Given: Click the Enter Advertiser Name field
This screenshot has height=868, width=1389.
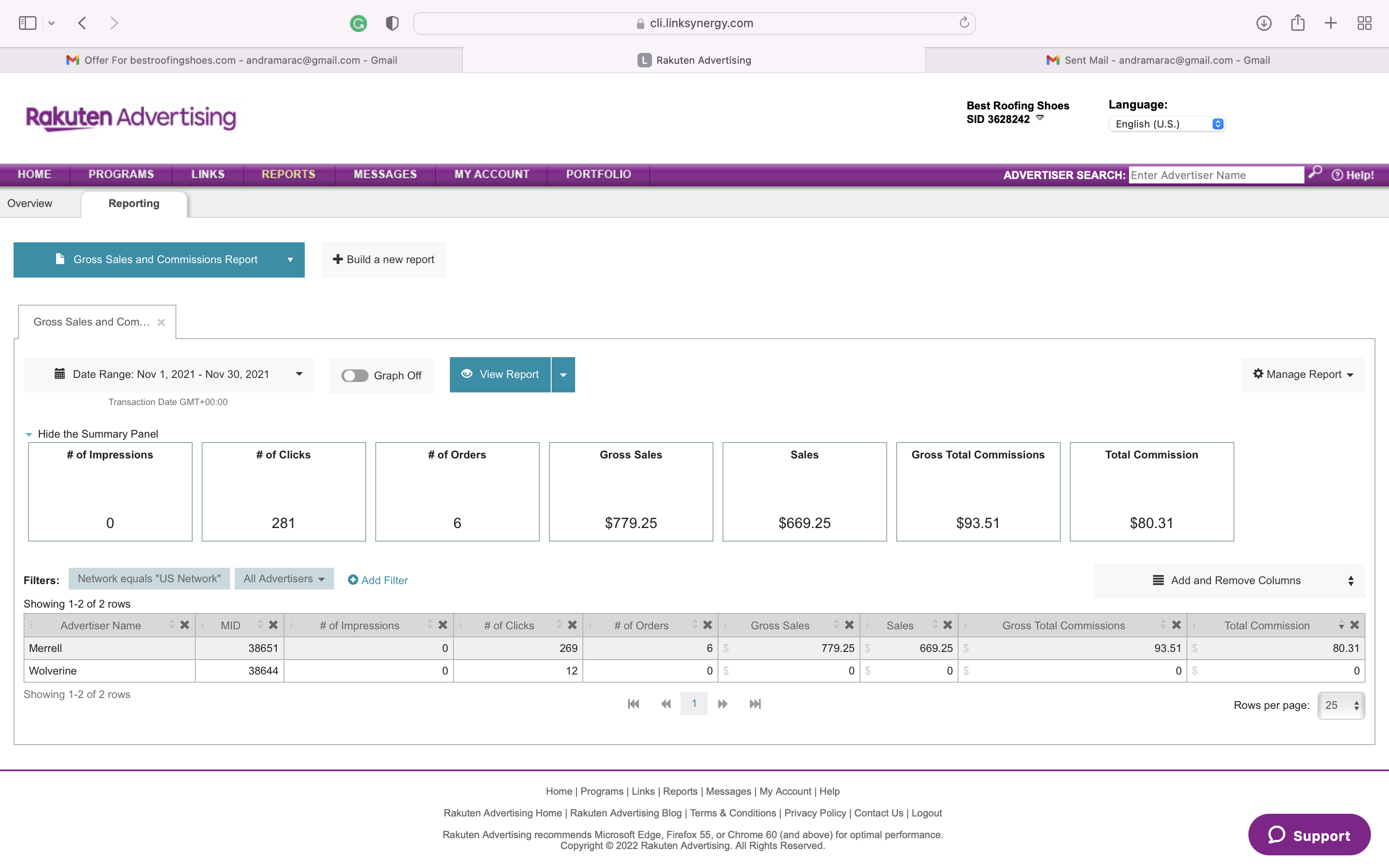Looking at the screenshot, I should click(1216, 175).
